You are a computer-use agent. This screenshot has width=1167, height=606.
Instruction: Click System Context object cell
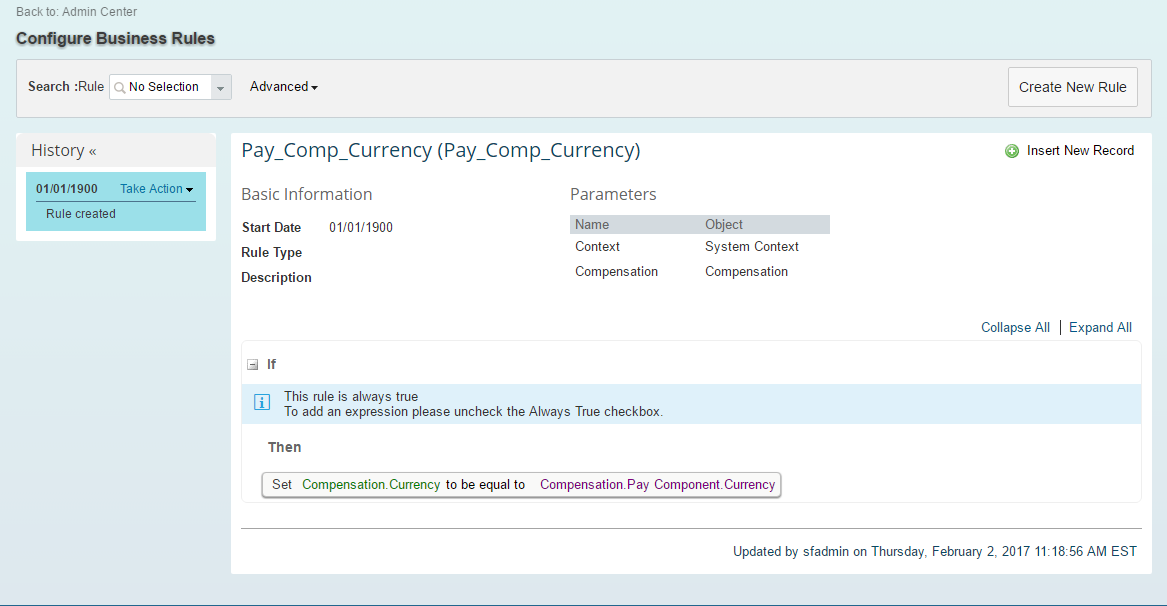pyautogui.click(x=752, y=246)
